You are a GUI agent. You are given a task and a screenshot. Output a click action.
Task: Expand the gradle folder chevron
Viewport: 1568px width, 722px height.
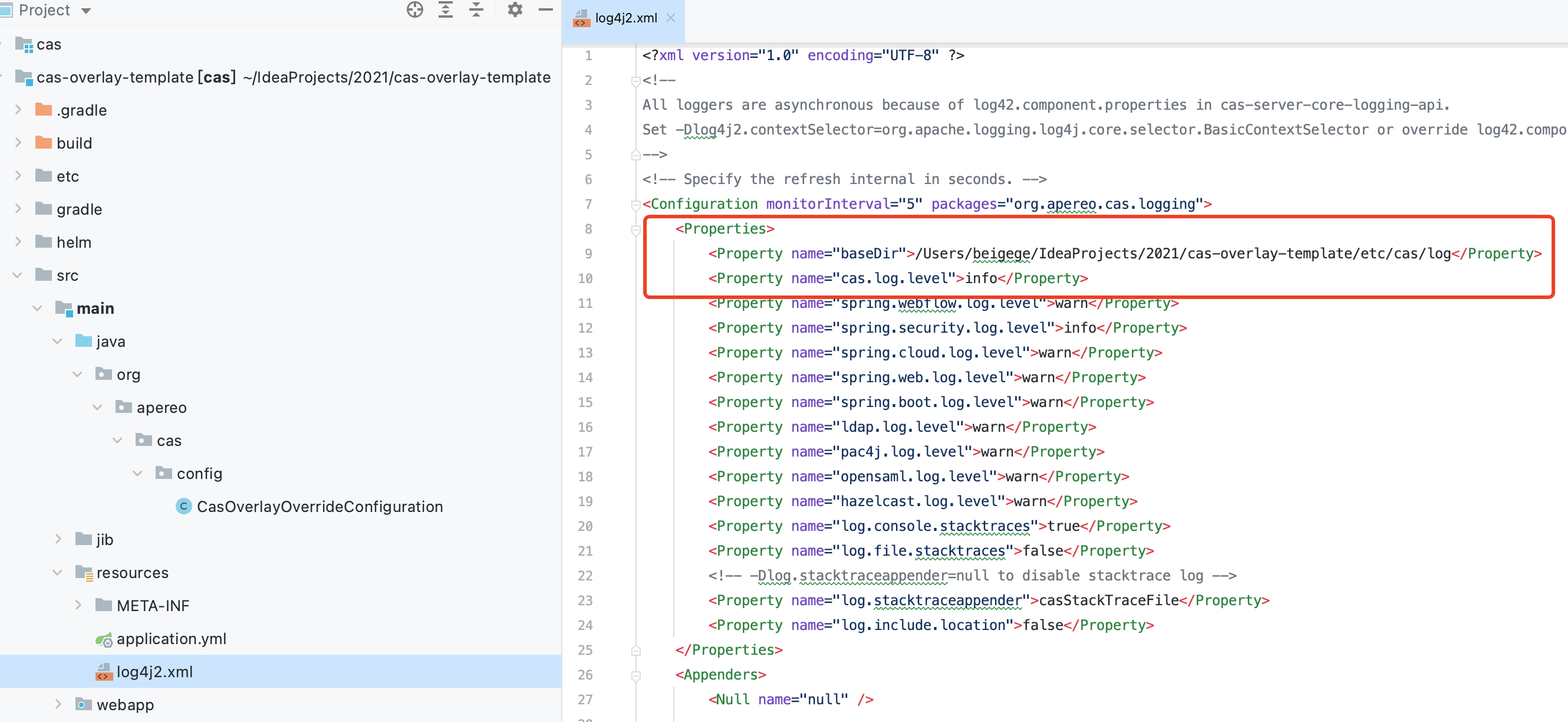point(18,209)
